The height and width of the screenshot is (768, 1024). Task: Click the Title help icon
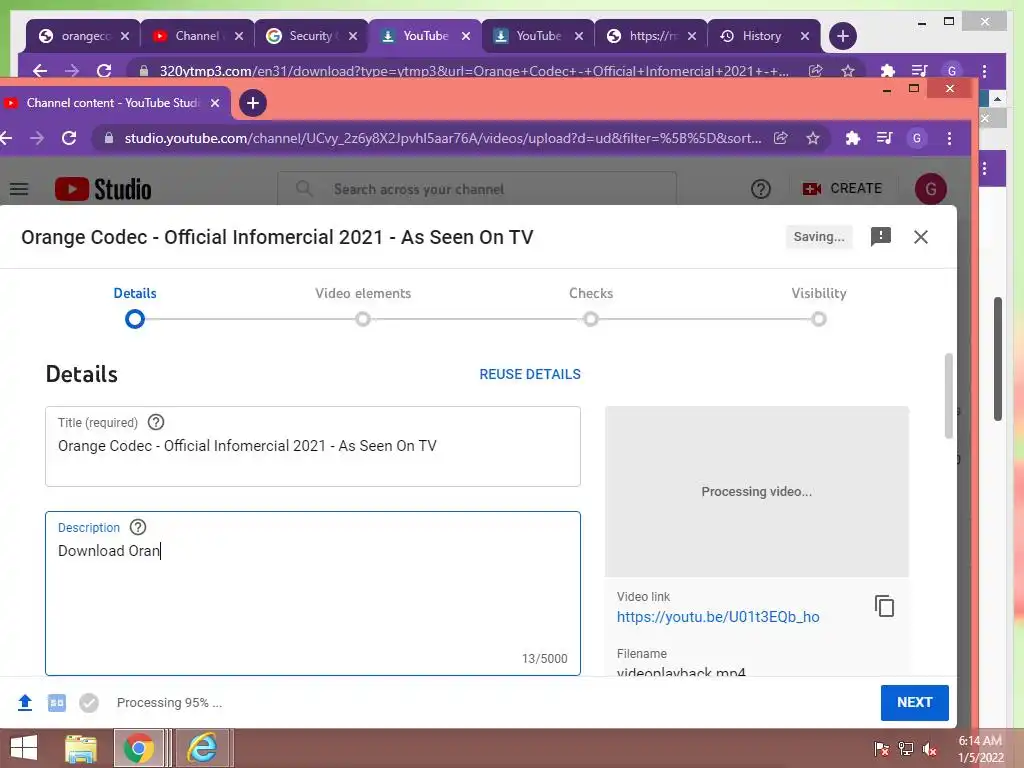(x=155, y=423)
